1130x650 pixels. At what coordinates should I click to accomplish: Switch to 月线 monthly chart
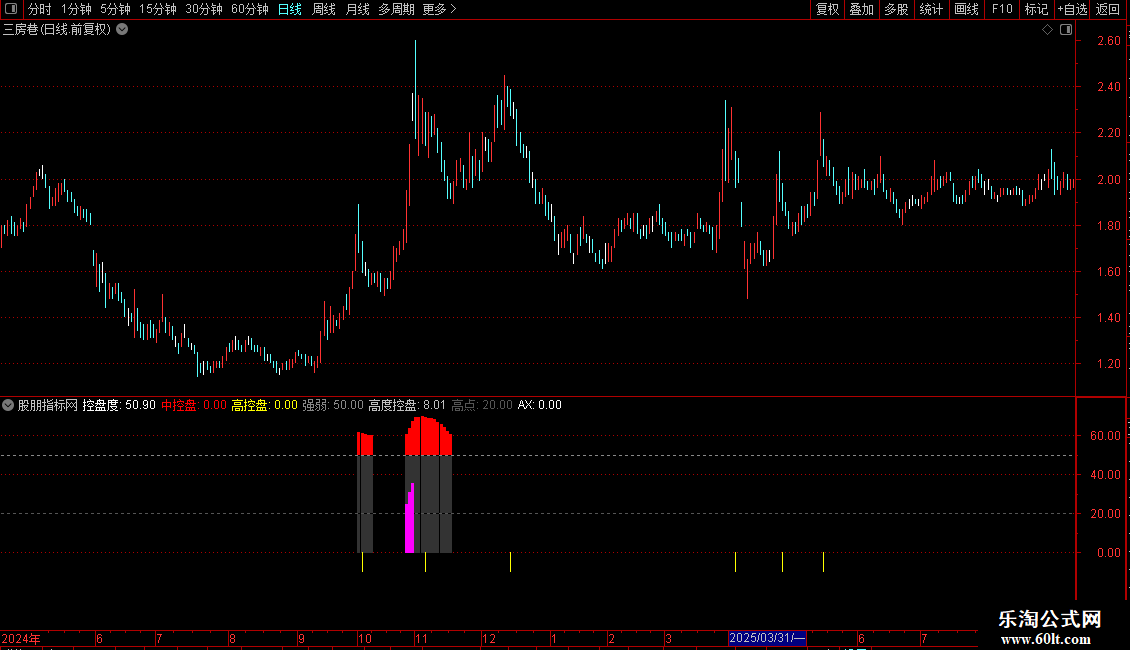click(x=357, y=9)
